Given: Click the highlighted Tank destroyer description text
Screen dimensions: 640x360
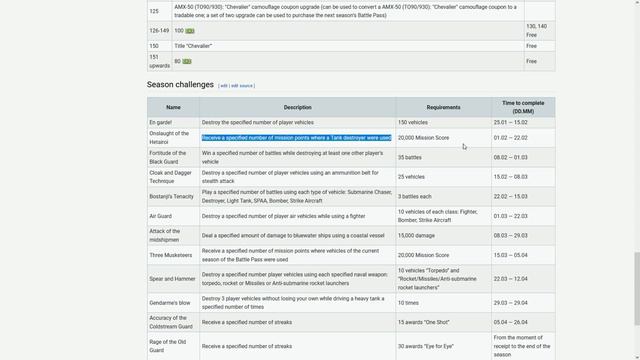Looking at the screenshot, I should 297,138.
